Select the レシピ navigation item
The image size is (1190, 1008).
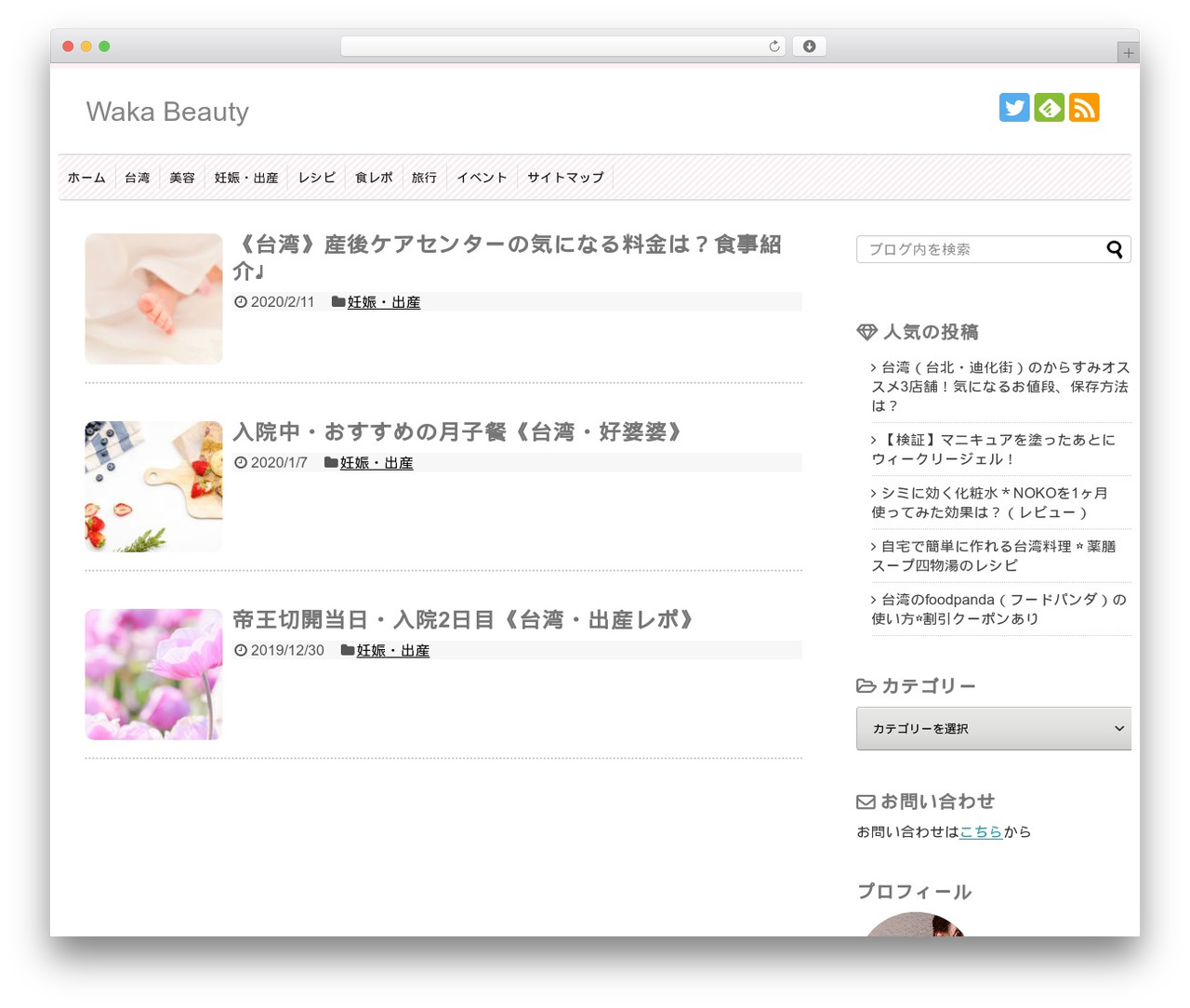pyautogui.click(x=317, y=178)
